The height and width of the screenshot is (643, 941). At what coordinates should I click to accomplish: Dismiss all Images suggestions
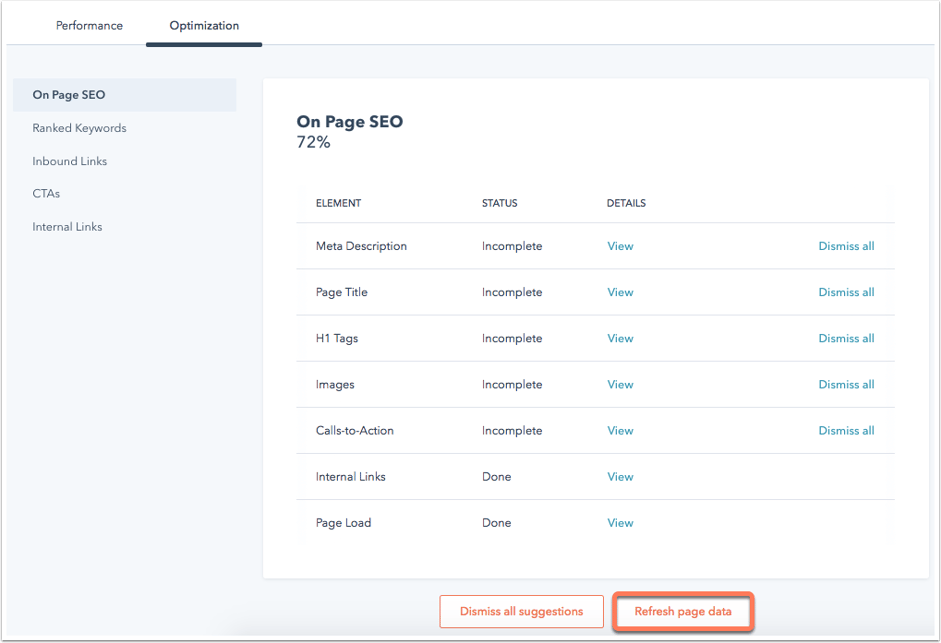tap(846, 384)
